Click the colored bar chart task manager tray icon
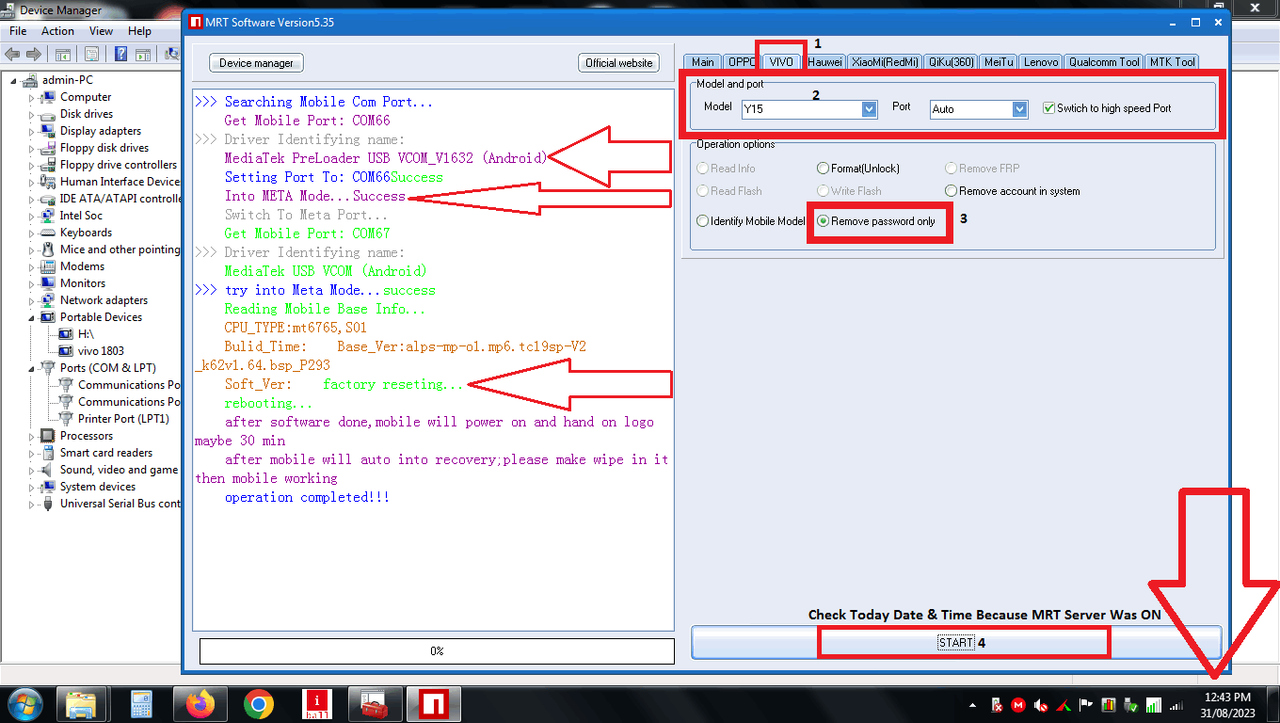 coord(1108,705)
